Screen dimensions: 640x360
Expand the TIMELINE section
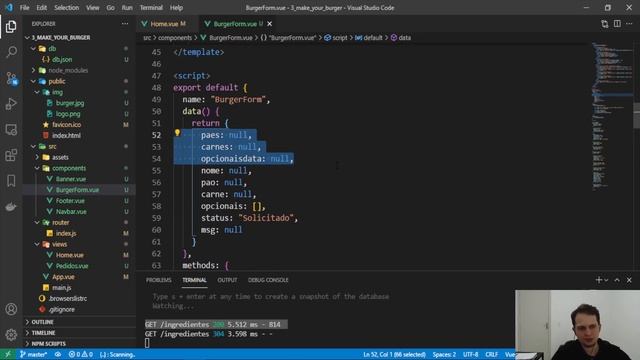(79, 333)
